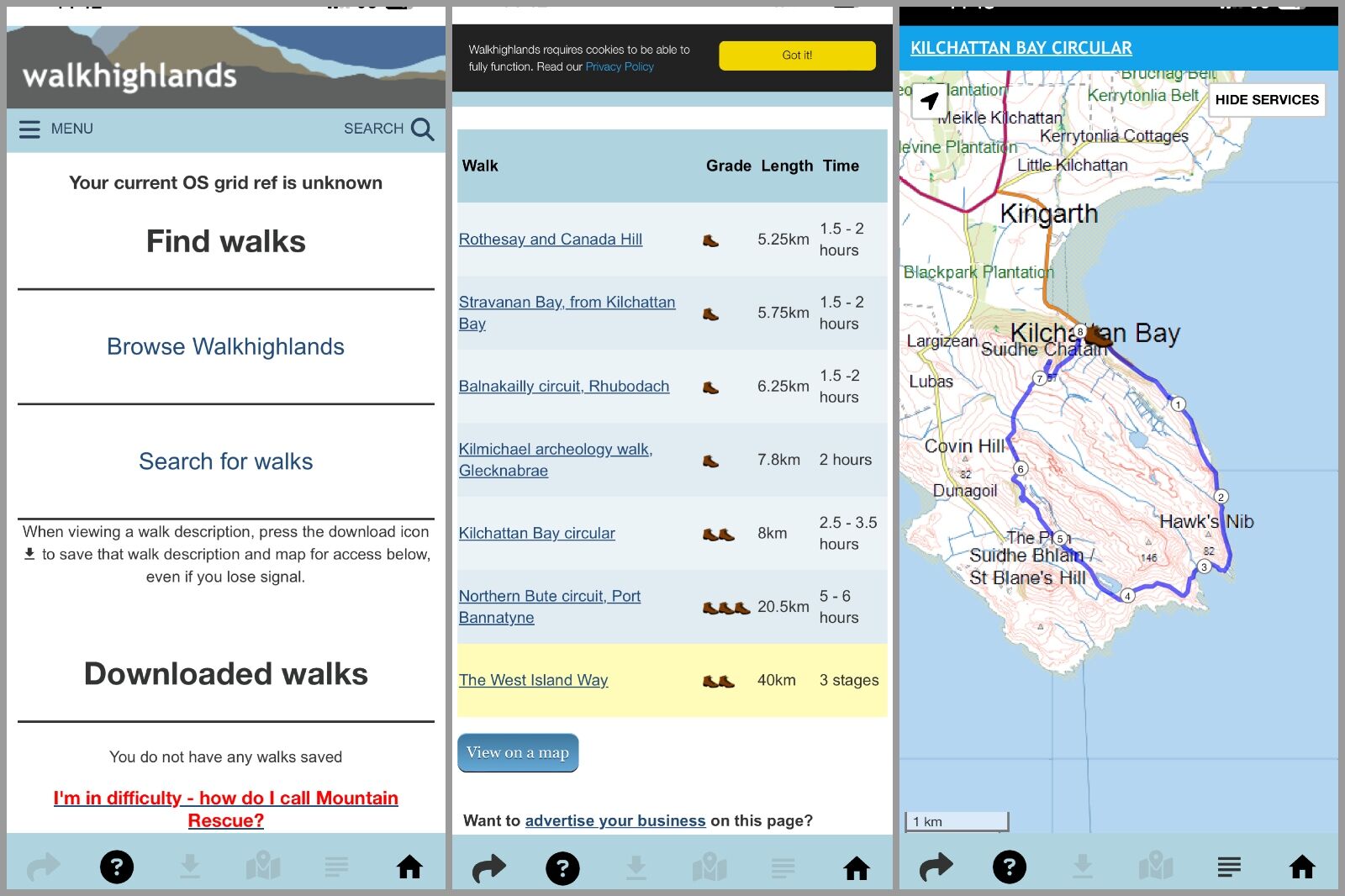Tap text list icon in middle screen toolbar
Viewport: 1345px width, 896px height.
click(x=783, y=868)
